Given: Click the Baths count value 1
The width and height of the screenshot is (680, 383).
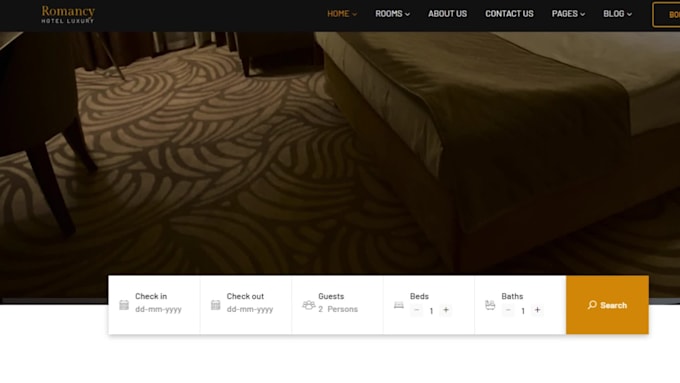Looking at the screenshot, I should click(x=523, y=311).
